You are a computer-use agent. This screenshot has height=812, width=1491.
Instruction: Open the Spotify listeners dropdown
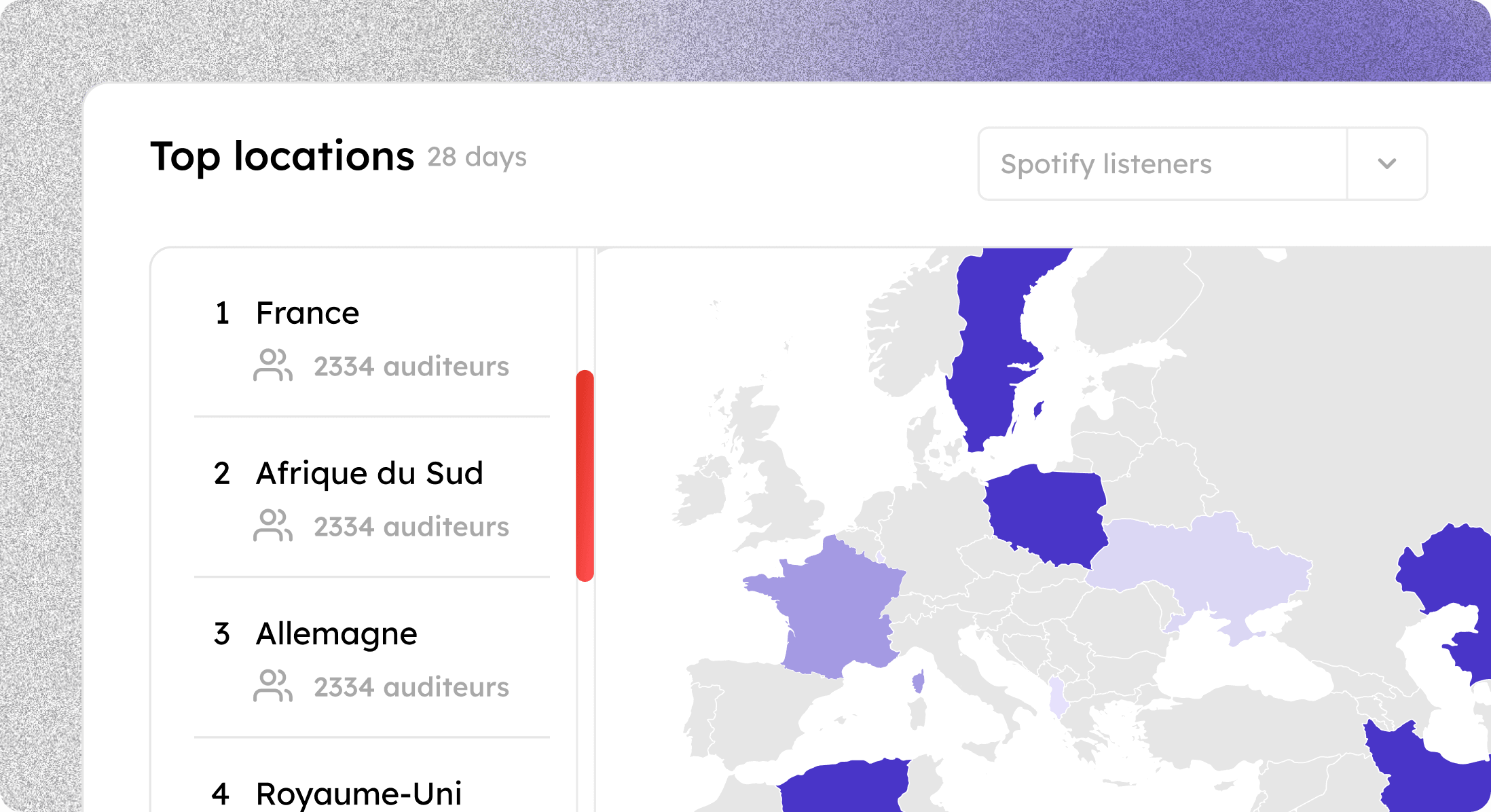click(1202, 164)
